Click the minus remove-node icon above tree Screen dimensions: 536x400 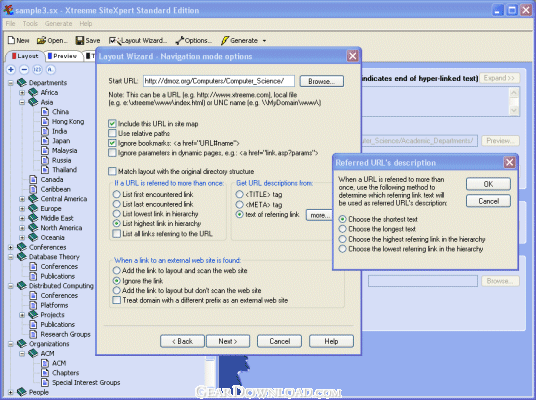click(24, 70)
